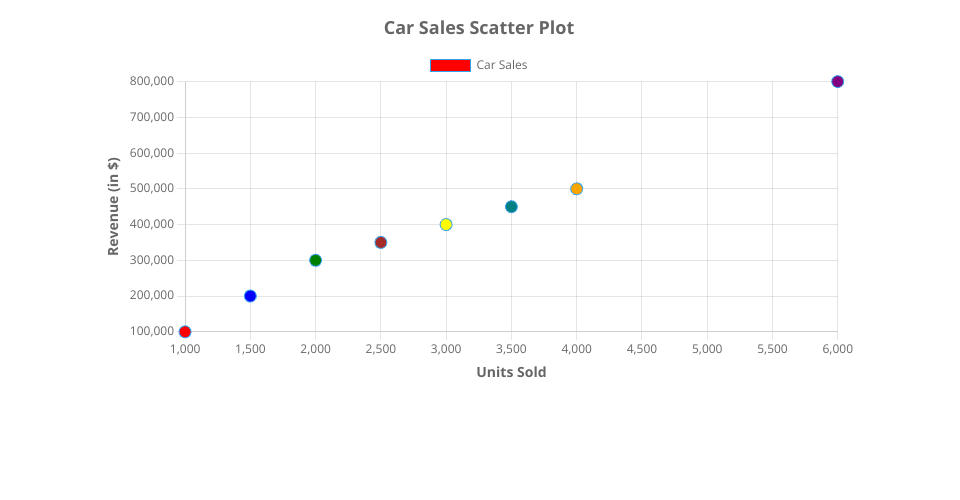Click the Revenue (in $) axis title
The width and height of the screenshot is (960, 500).
(x=114, y=206)
